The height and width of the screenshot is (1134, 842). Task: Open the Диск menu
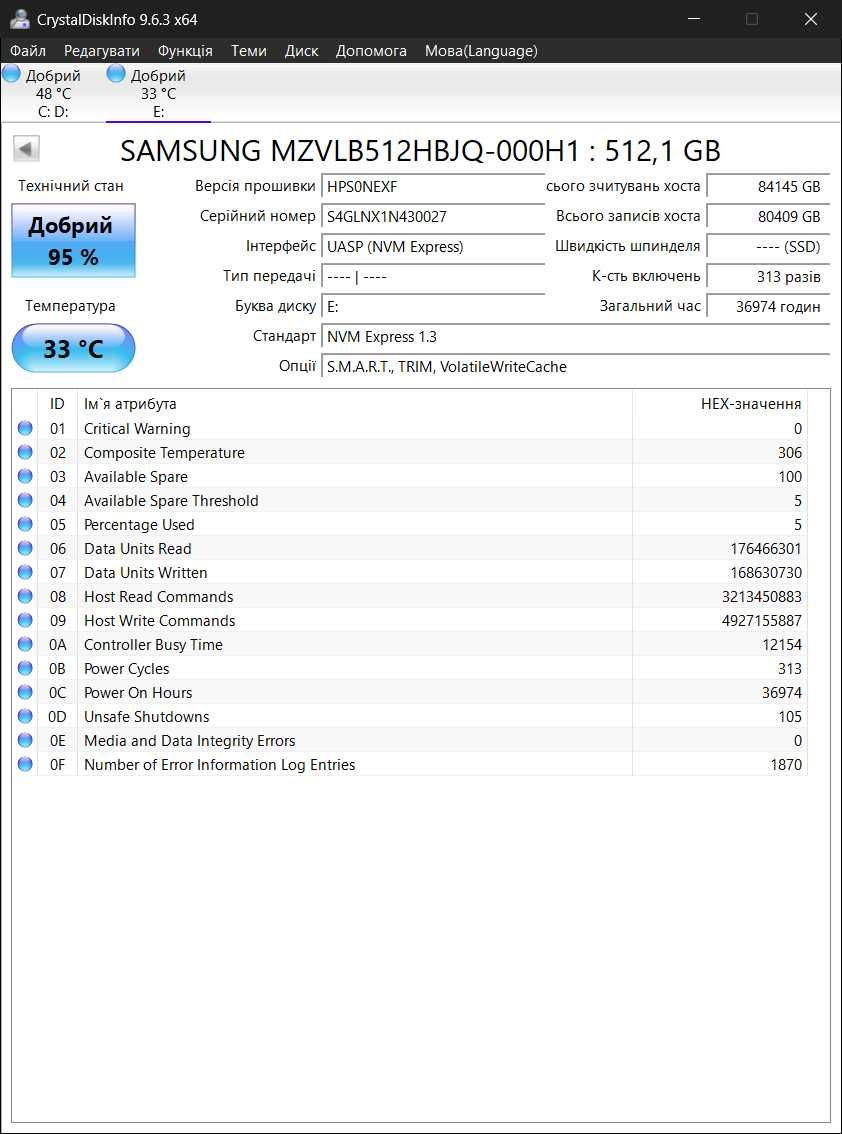302,51
